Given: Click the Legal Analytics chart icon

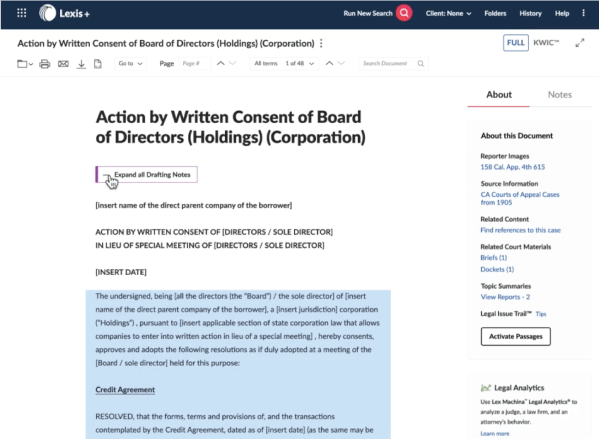Looking at the screenshot, I should [x=485, y=388].
